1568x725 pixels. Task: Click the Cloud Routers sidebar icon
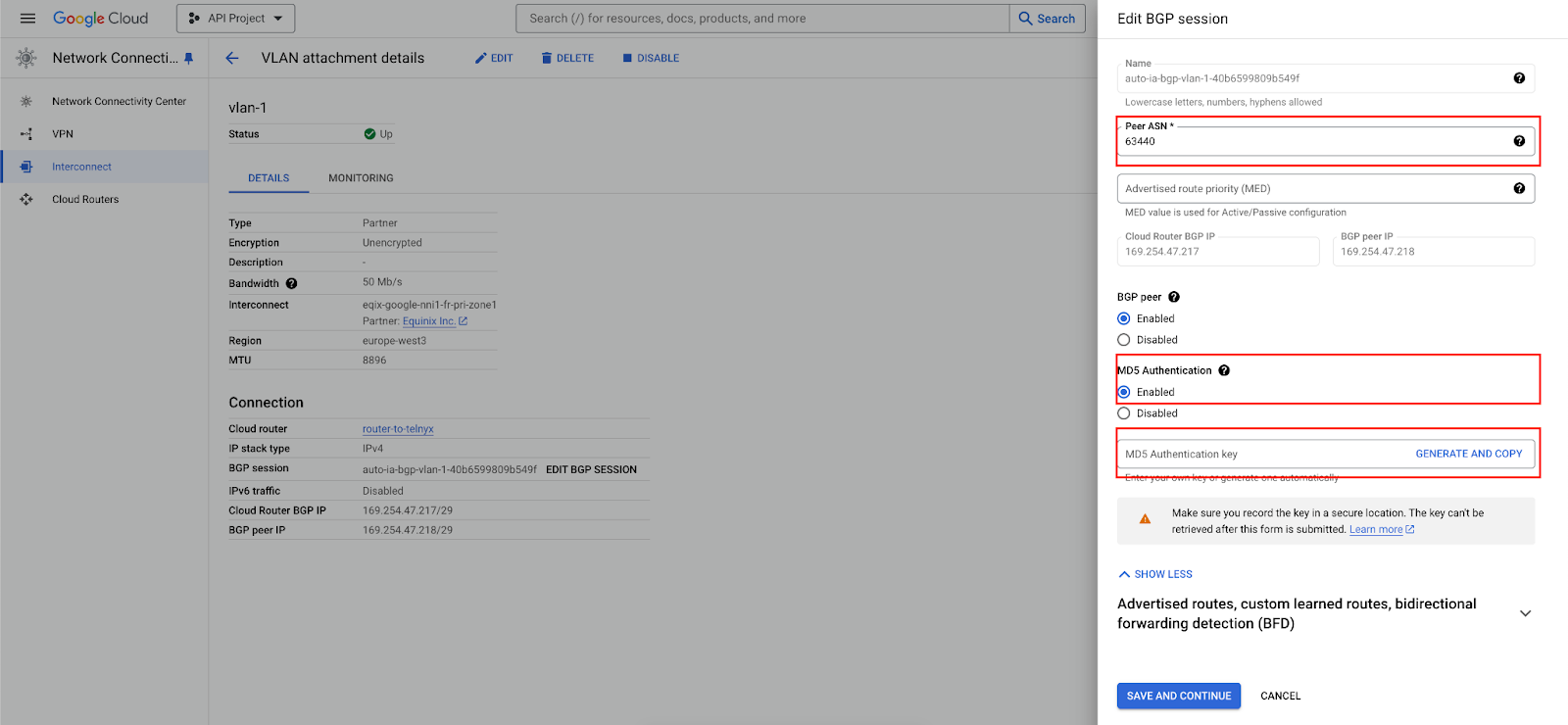pos(26,199)
